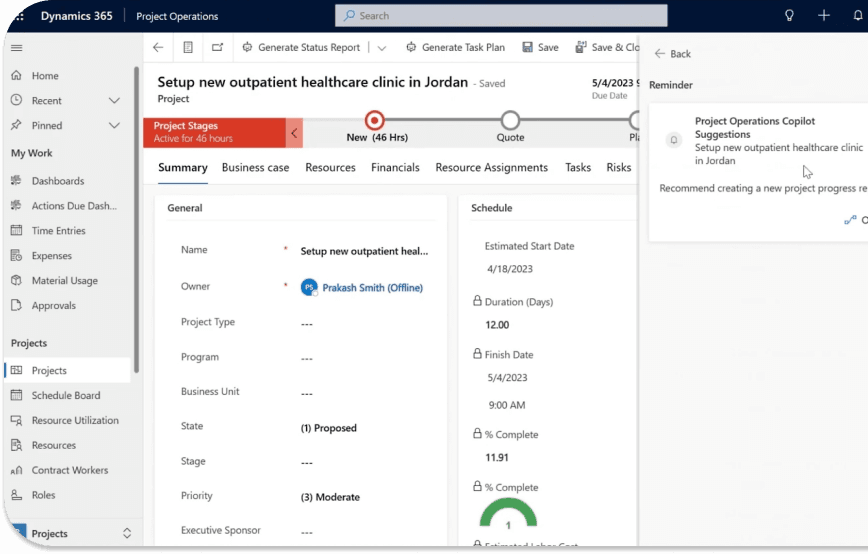
Task: Collapse the Project Stages chevron
Action: click(294, 133)
